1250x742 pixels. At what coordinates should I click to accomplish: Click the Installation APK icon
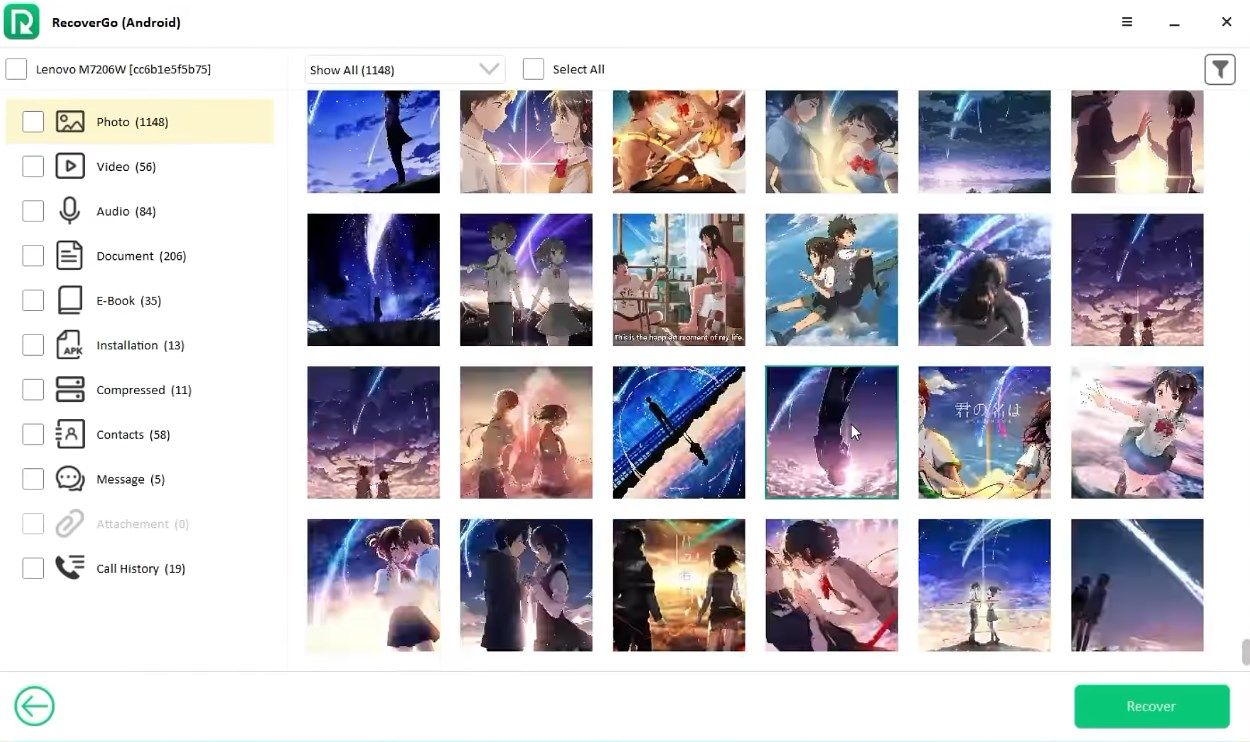70,345
